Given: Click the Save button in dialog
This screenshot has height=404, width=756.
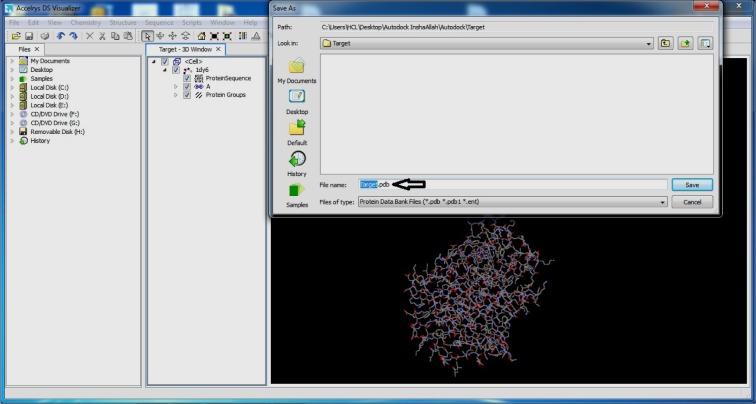Looking at the screenshot, I should pyautogui.click(x=691, y=185).
